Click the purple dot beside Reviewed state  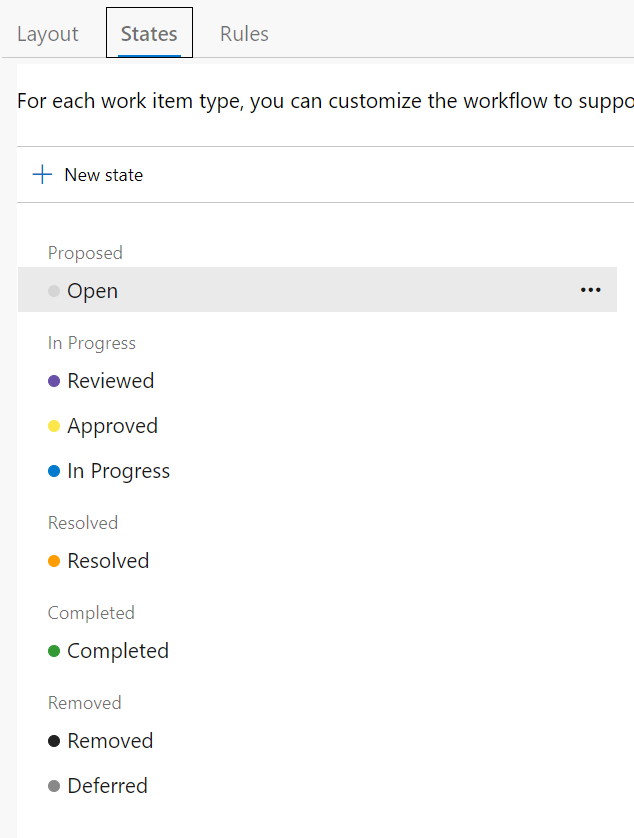tap(53, 381)
